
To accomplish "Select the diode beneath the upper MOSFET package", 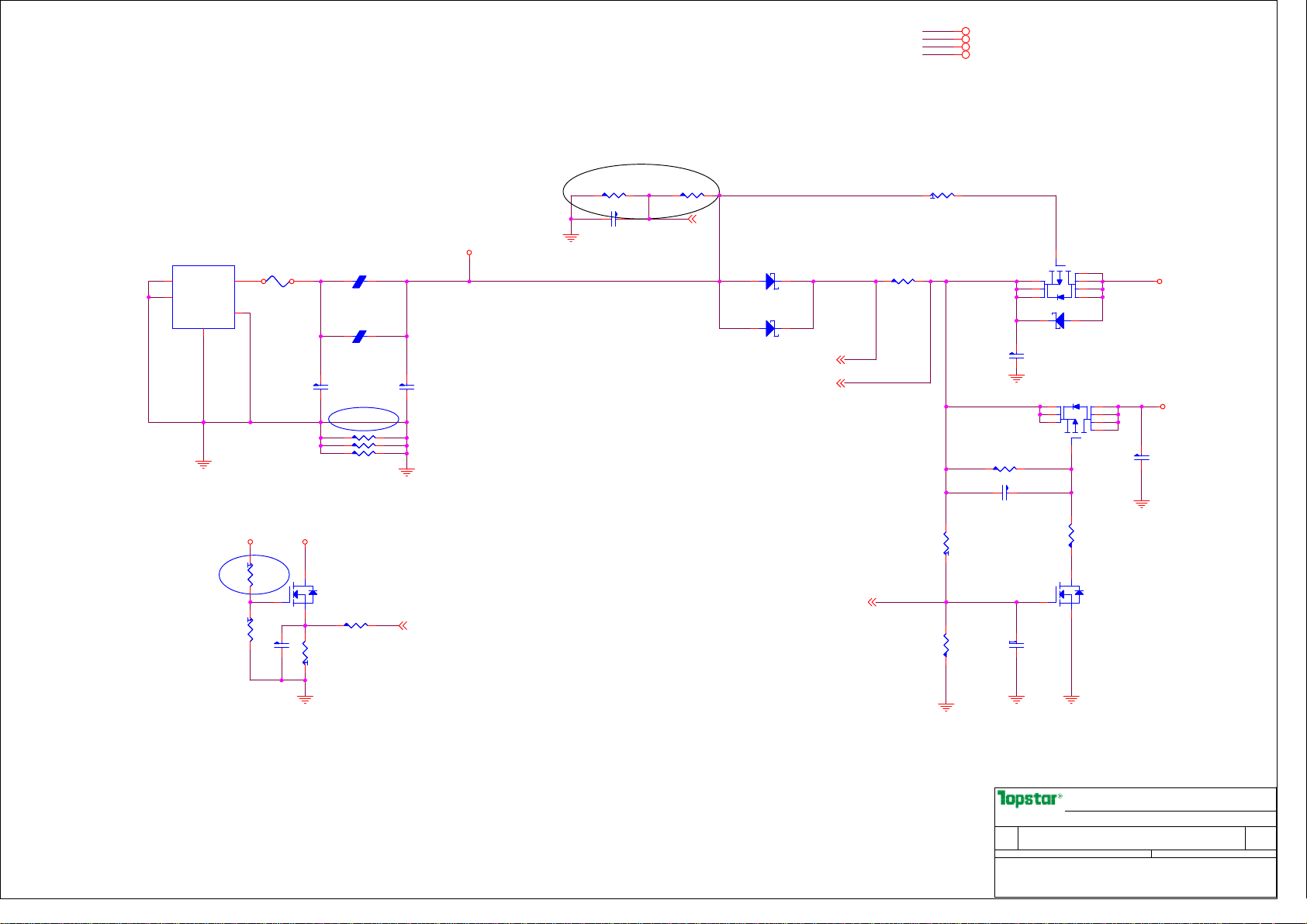I will coord(1059,320).
